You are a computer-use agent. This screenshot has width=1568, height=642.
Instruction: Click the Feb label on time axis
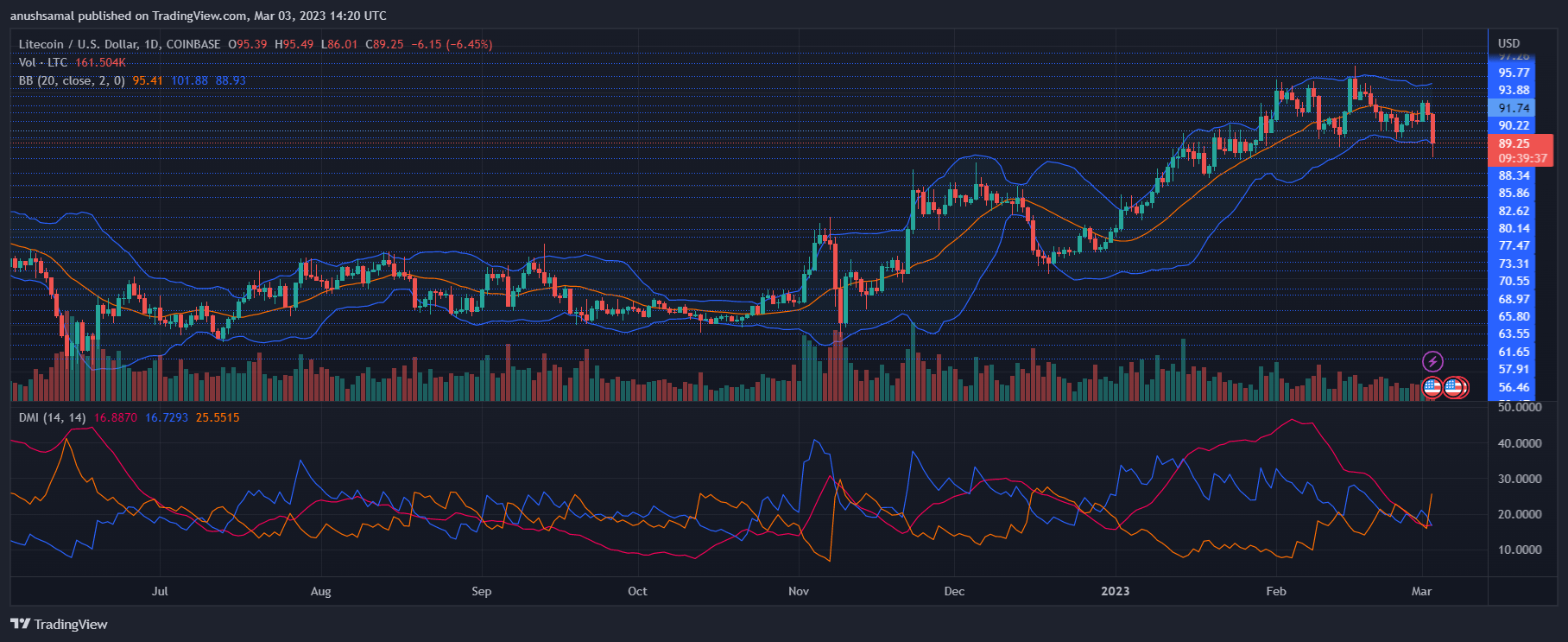[1275, 591]
